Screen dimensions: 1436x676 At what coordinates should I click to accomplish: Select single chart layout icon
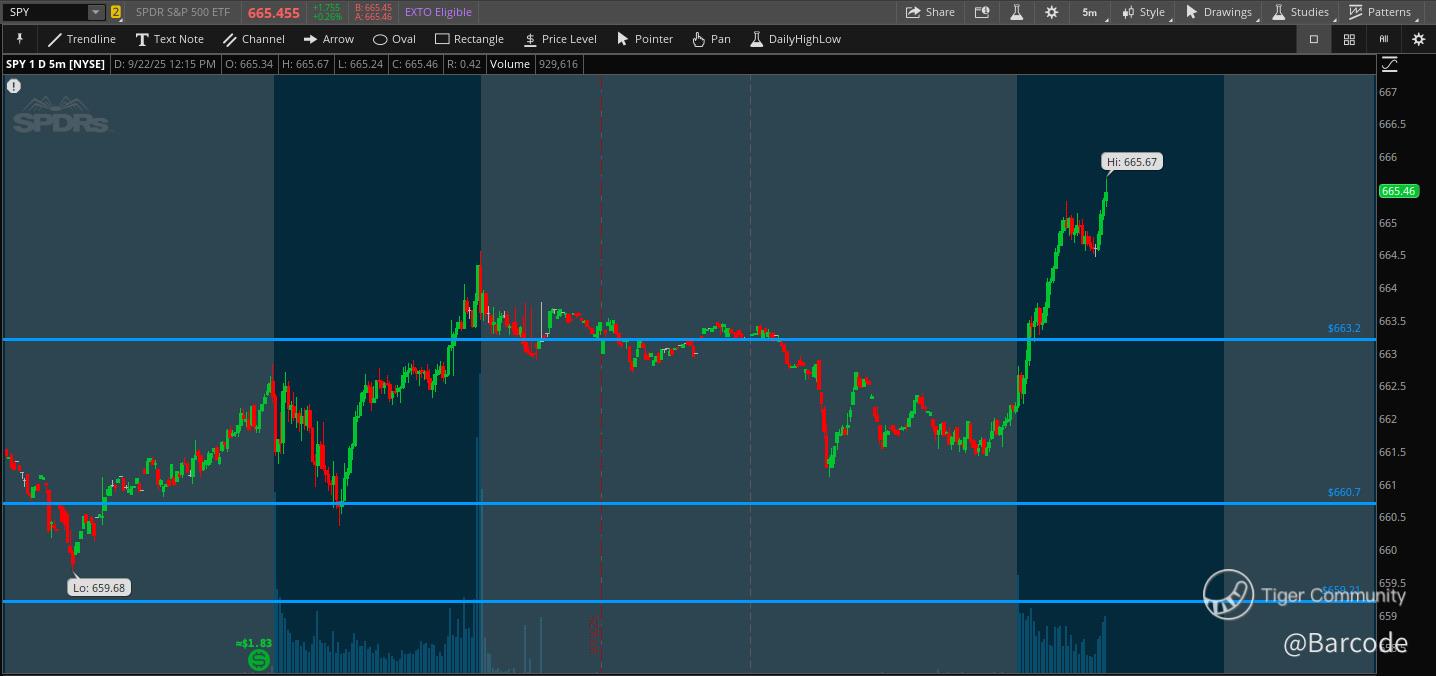click(x=1314, y=39)
